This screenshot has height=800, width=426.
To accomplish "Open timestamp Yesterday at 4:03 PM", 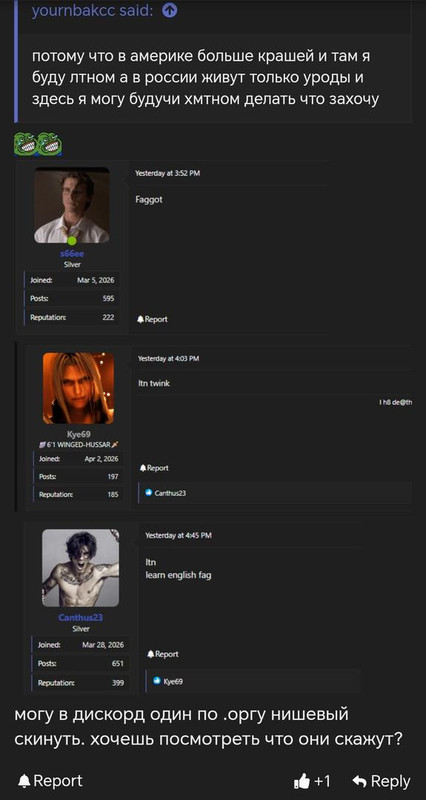I will [x=168, y=359].
